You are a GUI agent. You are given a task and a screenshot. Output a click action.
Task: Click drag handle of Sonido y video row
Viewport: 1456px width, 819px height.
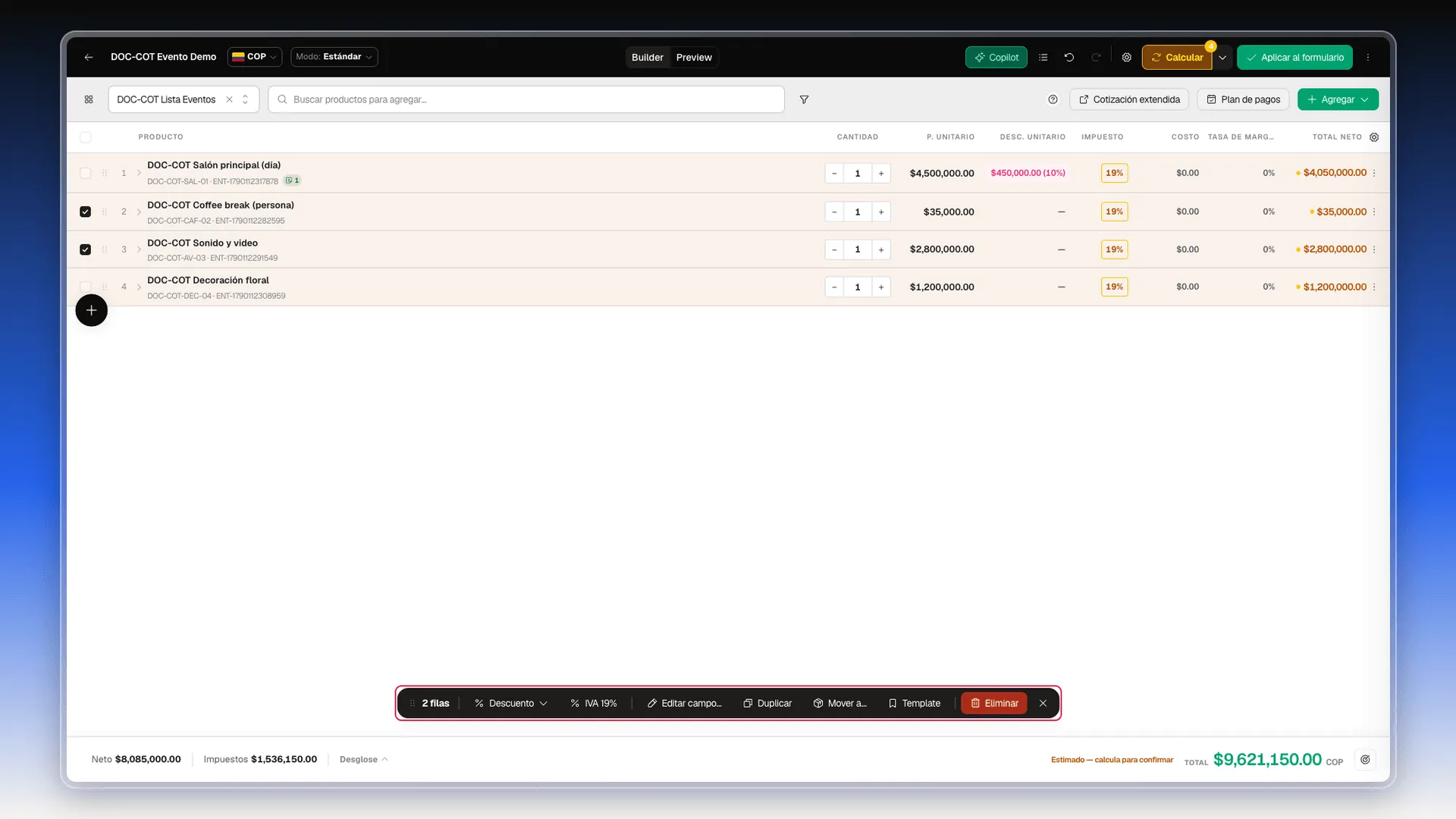click(105, 249)
